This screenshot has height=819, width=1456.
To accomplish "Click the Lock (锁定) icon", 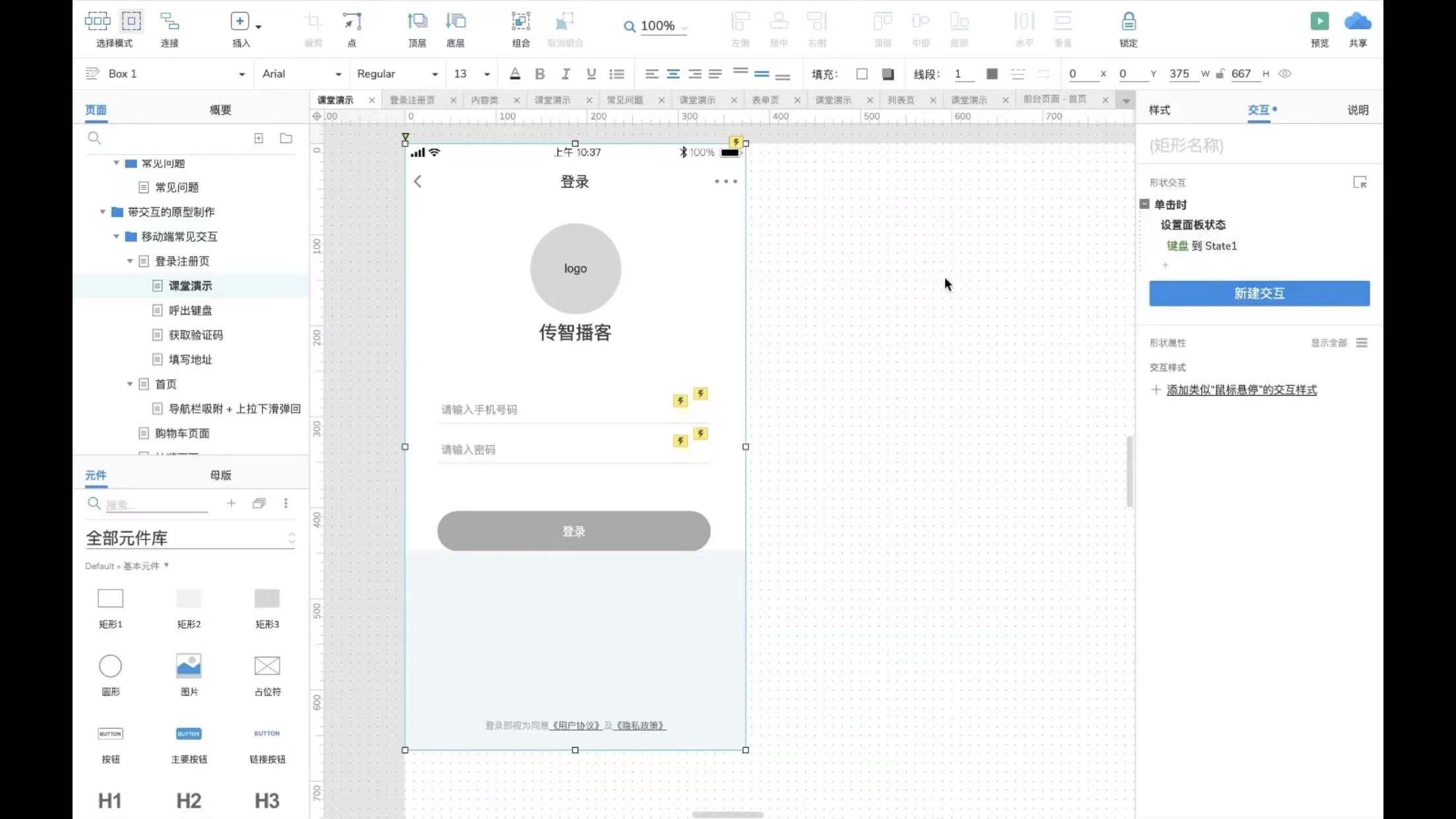I will [1128, 22].
